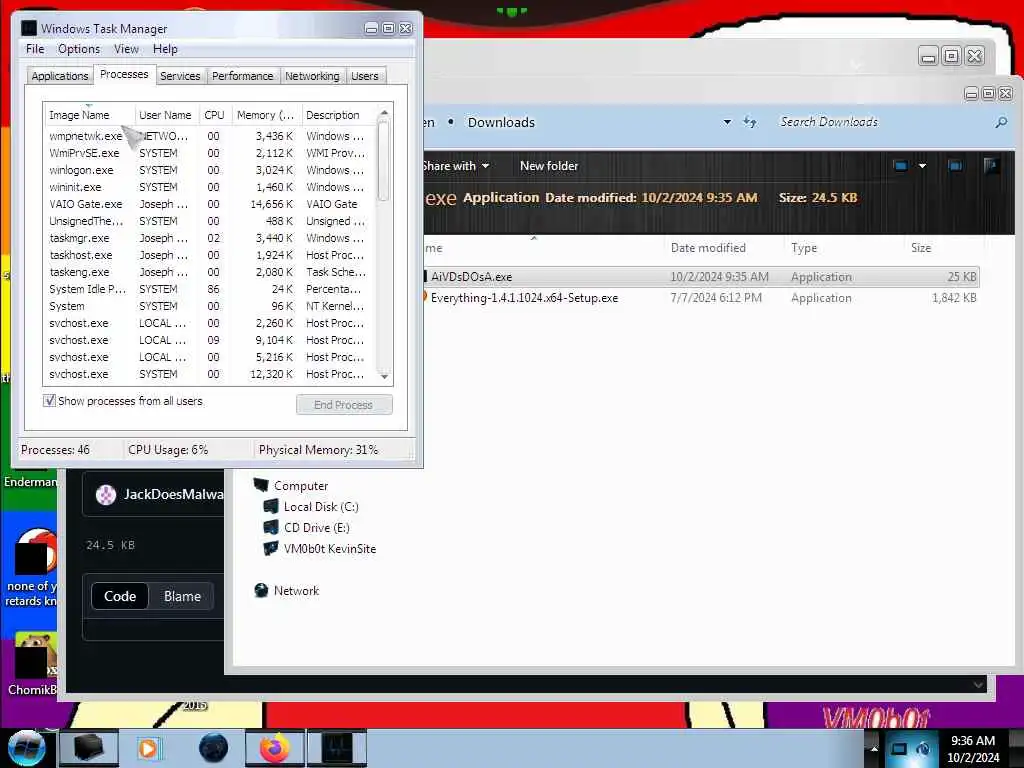Select Computer in the navigation pane
1024x768 pixels.
coord(291,485)
